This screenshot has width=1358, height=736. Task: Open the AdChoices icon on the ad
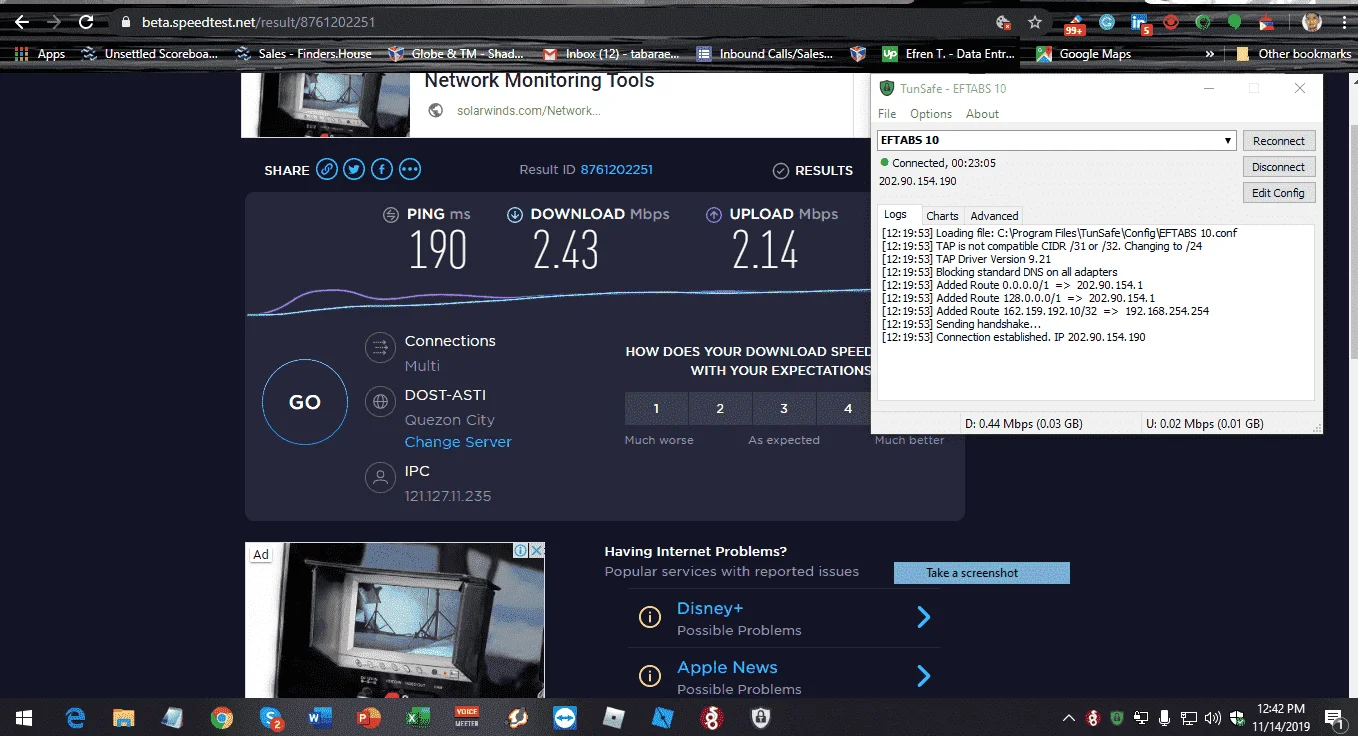coord(521,551)
